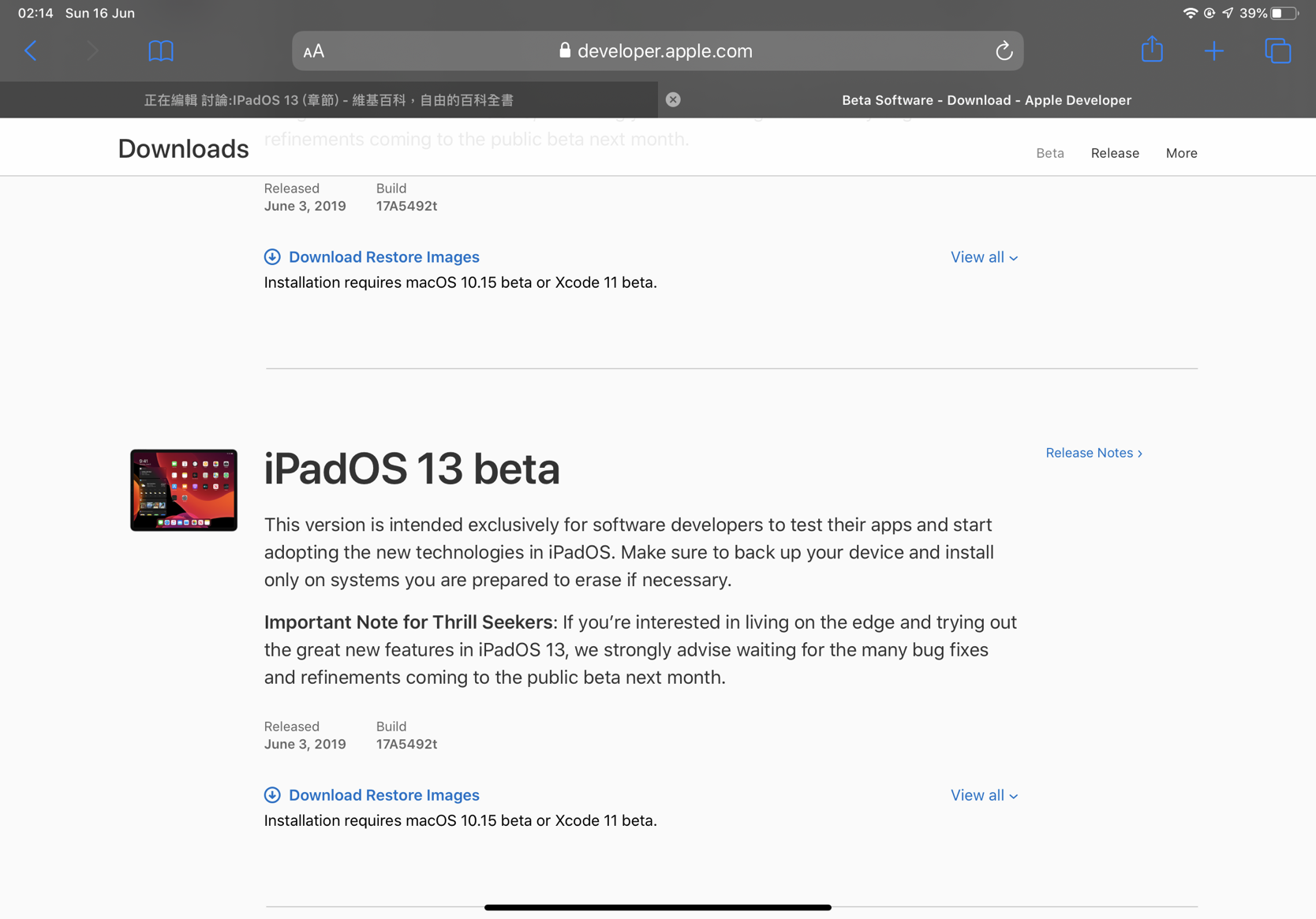Select the Beta Software Apple Developer tab

986,100
